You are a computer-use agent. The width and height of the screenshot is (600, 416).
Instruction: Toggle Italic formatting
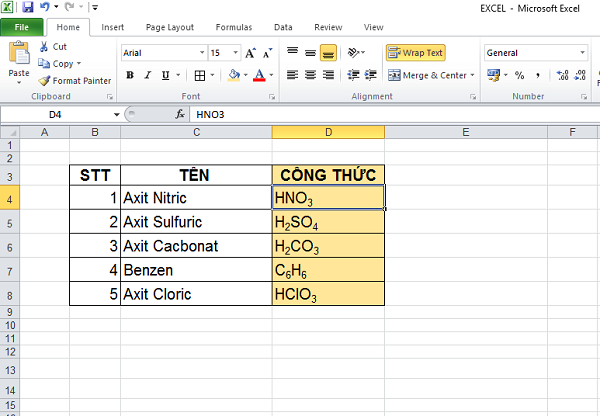click(x=146, y=75)
